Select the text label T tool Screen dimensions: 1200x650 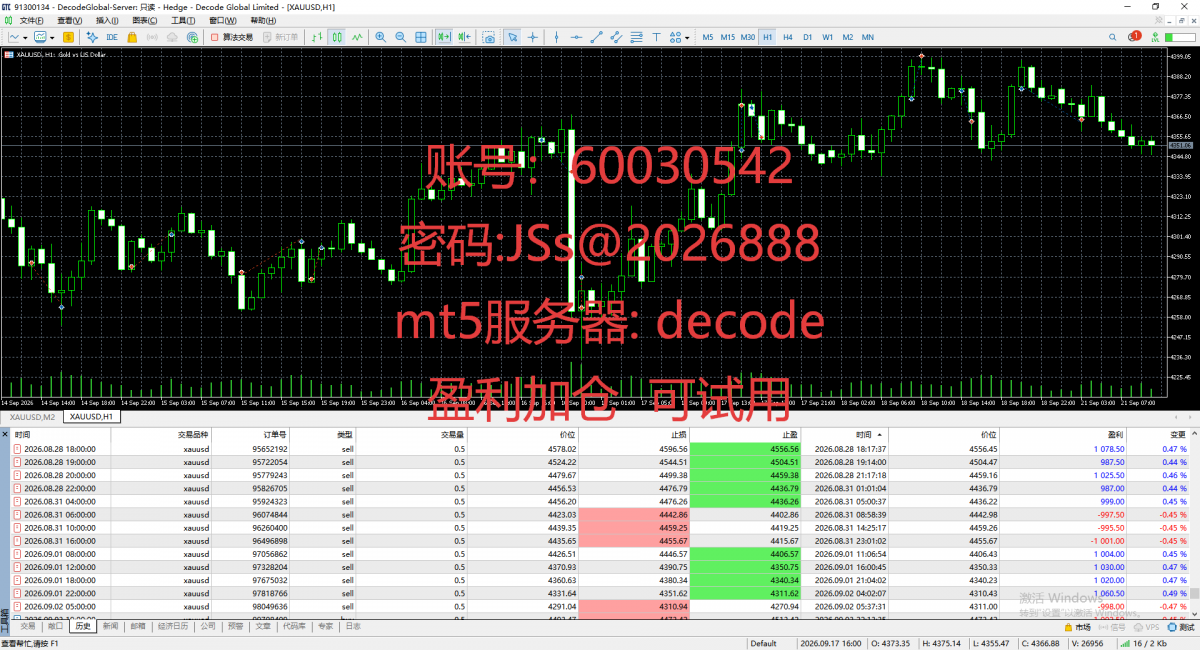pos(657,37)
